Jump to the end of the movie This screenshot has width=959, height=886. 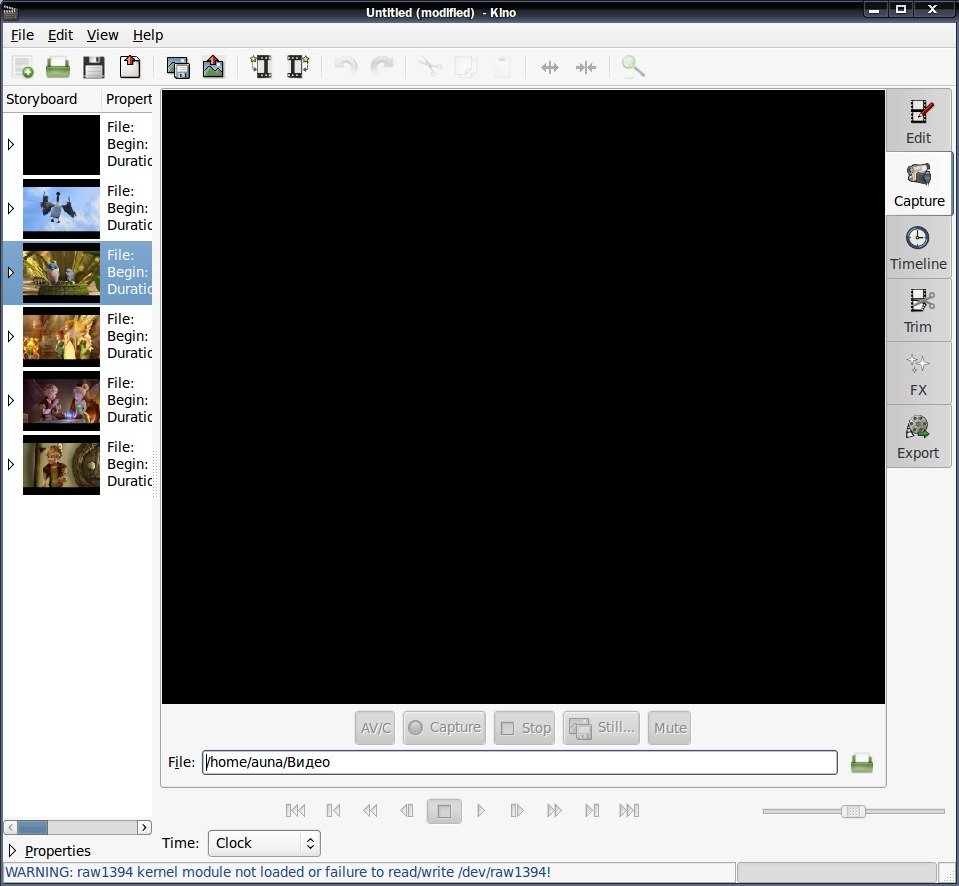(x=629, y=811)
